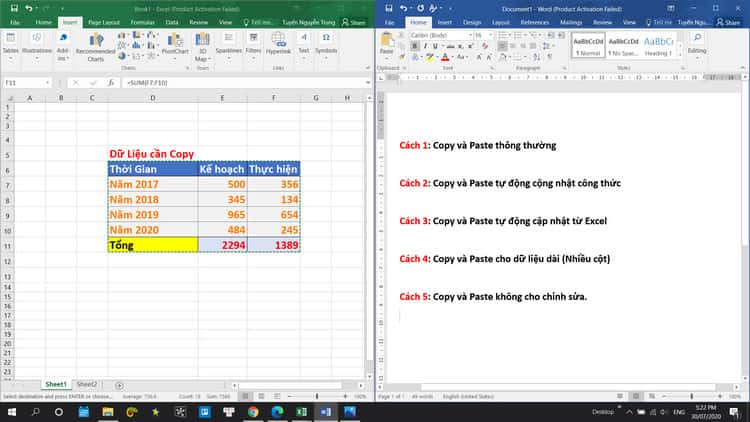Insert a PivotChart from Excel ribbon
Viewport: 750px width, 422px height.
pos(175,44)
